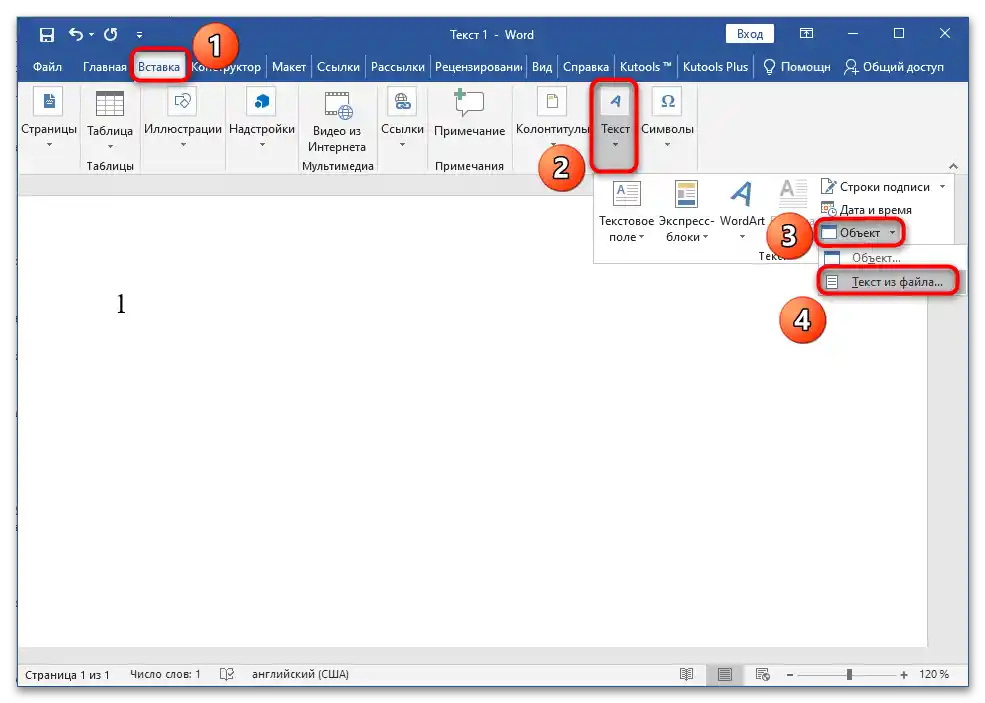985x703 pixels.
Task: Insert Дата и время
Action: [x=867, y=210]
